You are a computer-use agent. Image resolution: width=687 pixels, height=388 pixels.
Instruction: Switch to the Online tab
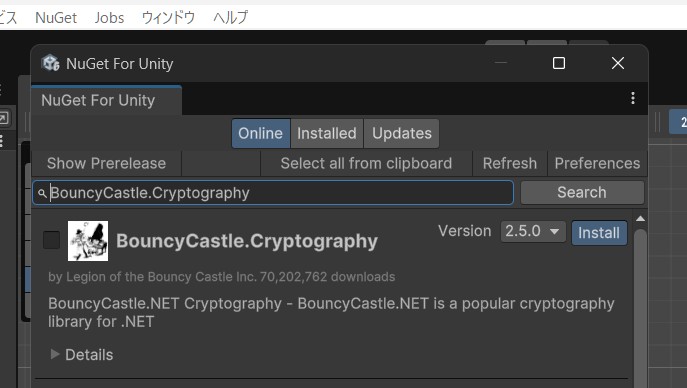pyautogui.click(x=261, y=133)
